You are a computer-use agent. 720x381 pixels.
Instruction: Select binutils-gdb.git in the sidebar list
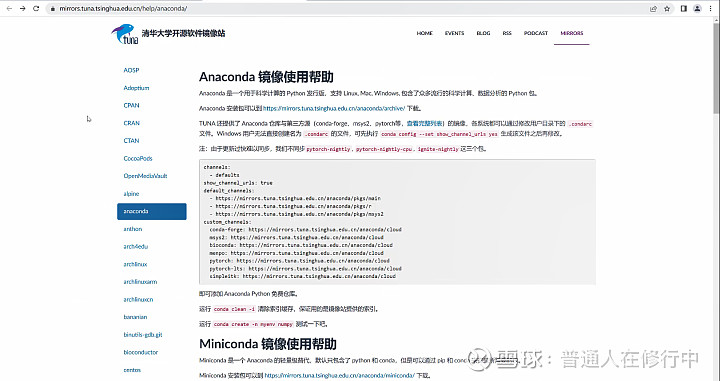pyautogui.click(x=143, y=335)
